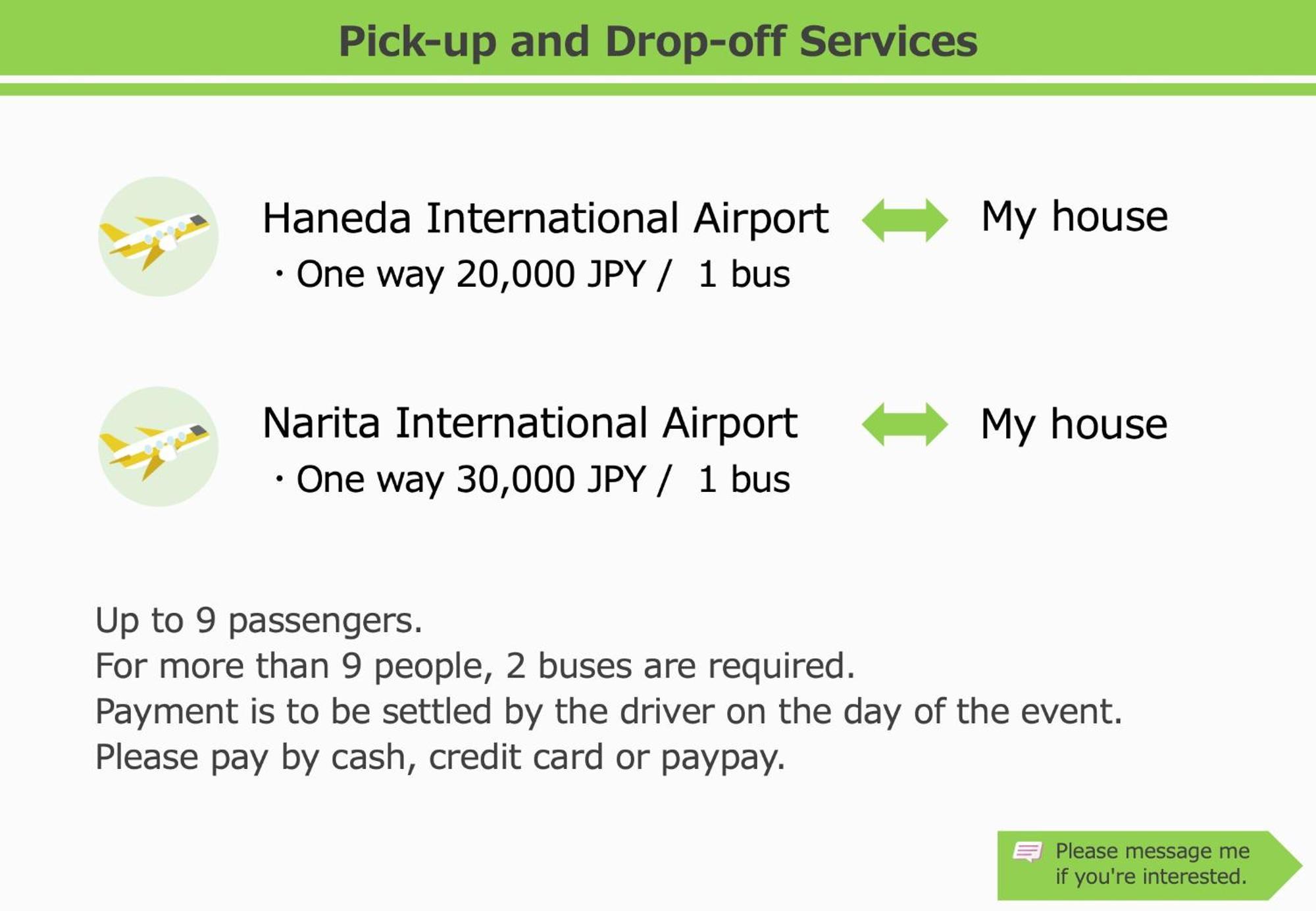Viewport: 1316px width, 911px height.
Task: Click the 'One way 20,000 JPY / 1 bus' price
Action: pyautogui.click(x=533, y=274)
